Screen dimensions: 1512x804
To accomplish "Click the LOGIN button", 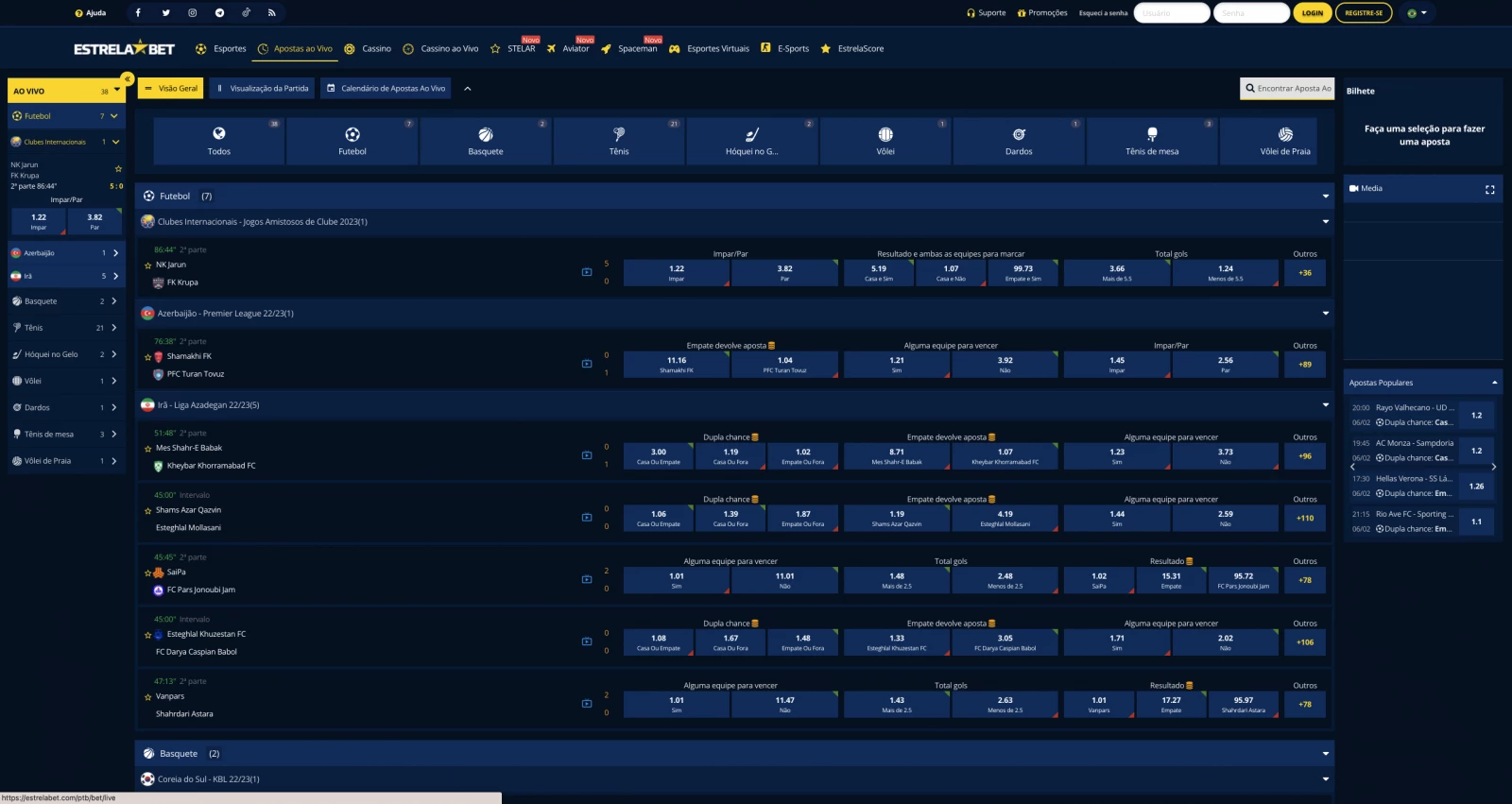I will 1313,13.
